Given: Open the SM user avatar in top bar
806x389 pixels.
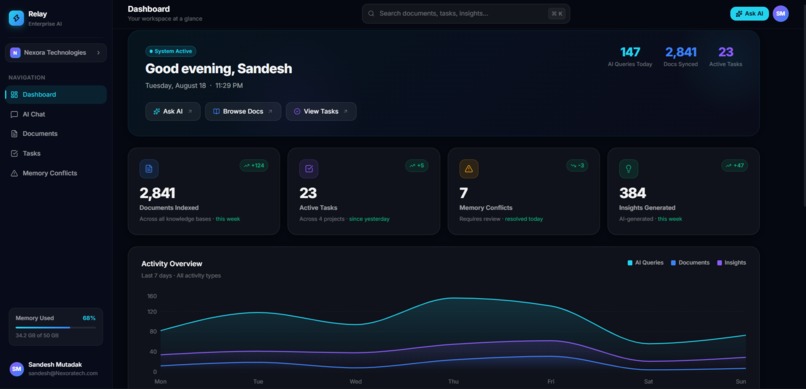Looking at the screenshot, I should point(781,14).
